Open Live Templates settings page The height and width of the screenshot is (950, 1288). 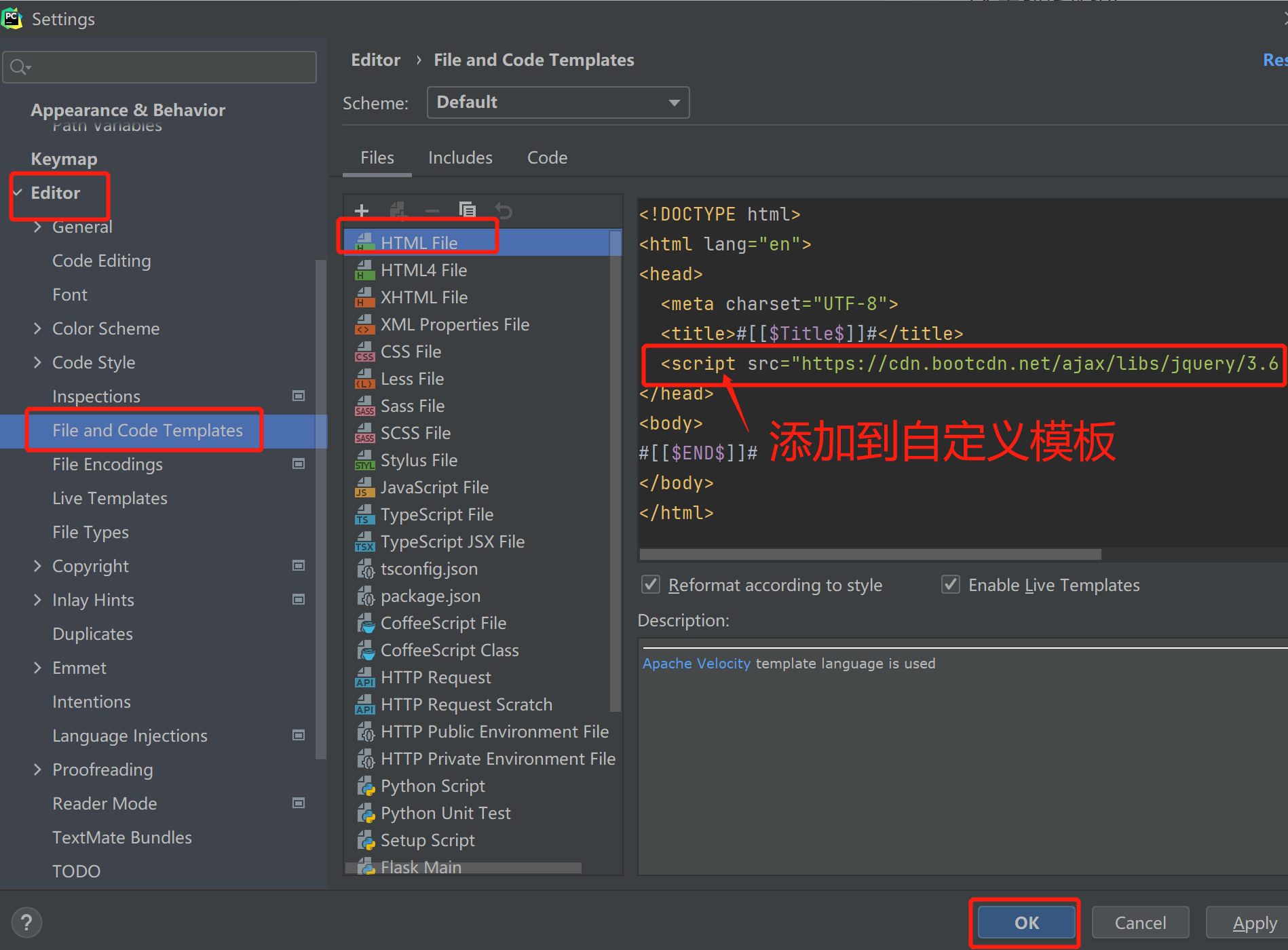tap(110, 498)
